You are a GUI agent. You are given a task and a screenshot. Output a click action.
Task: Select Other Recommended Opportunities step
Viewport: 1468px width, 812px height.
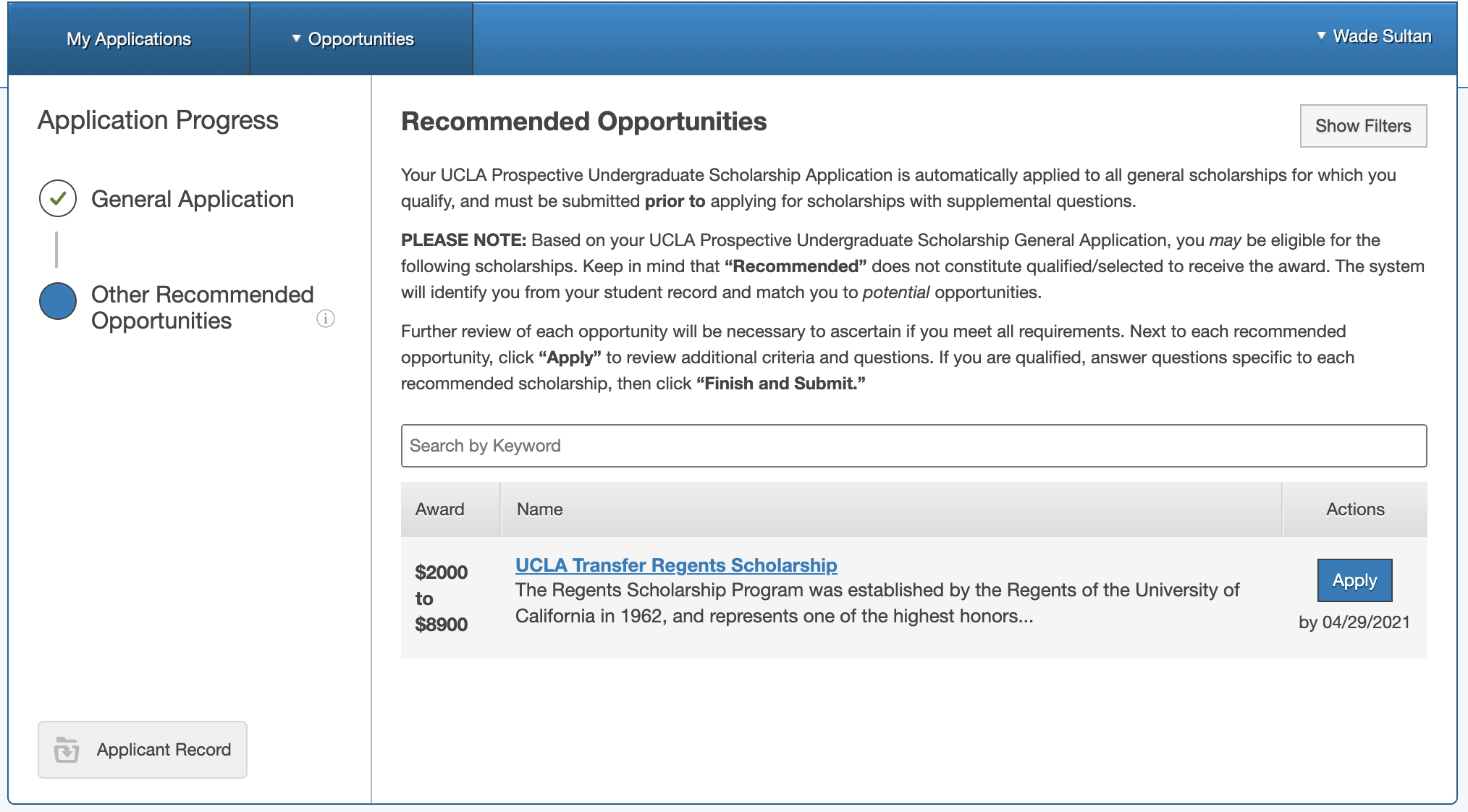point(202,308)
